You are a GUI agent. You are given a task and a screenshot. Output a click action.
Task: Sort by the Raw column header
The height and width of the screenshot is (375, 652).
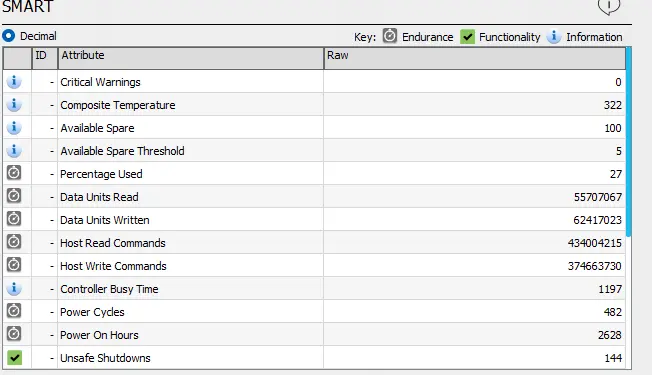(x=474, y=58)
